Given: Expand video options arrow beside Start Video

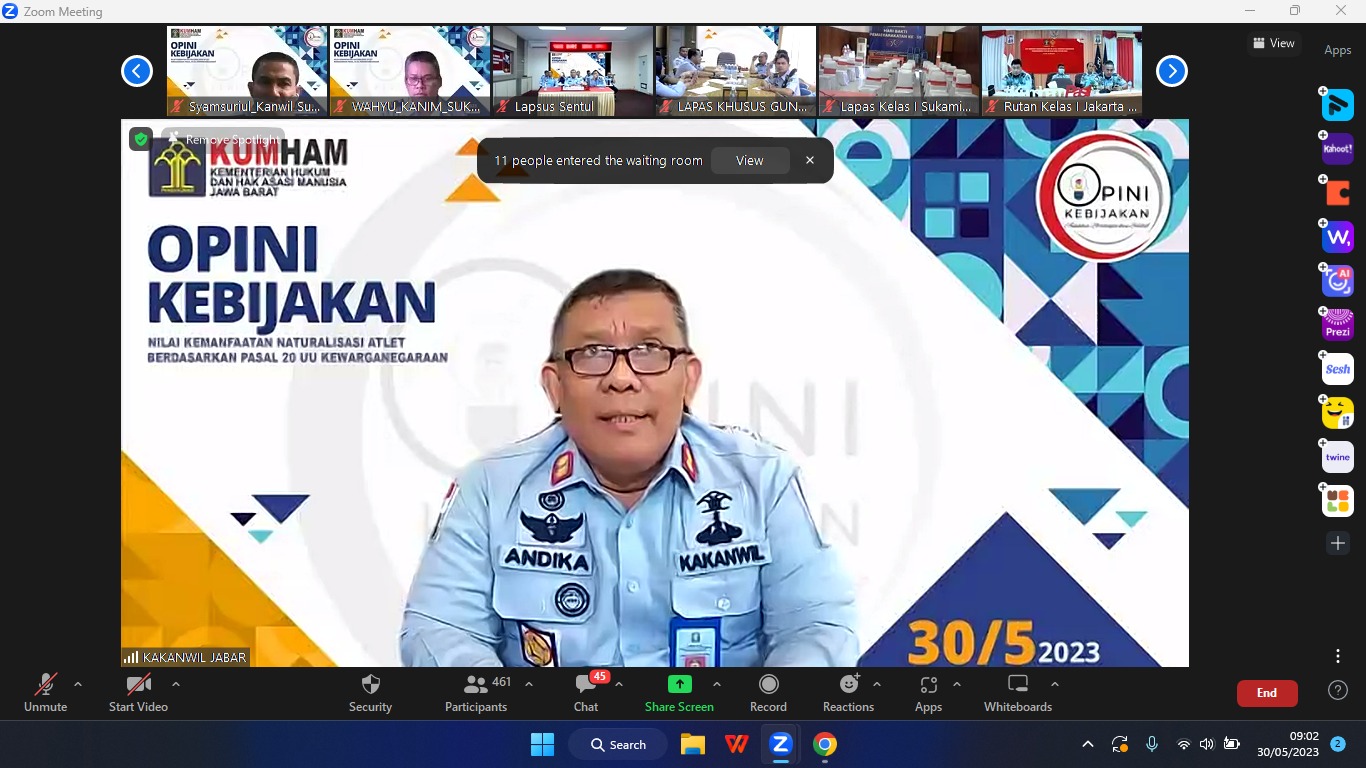Looking at the screenshot, I should (176, 685).
